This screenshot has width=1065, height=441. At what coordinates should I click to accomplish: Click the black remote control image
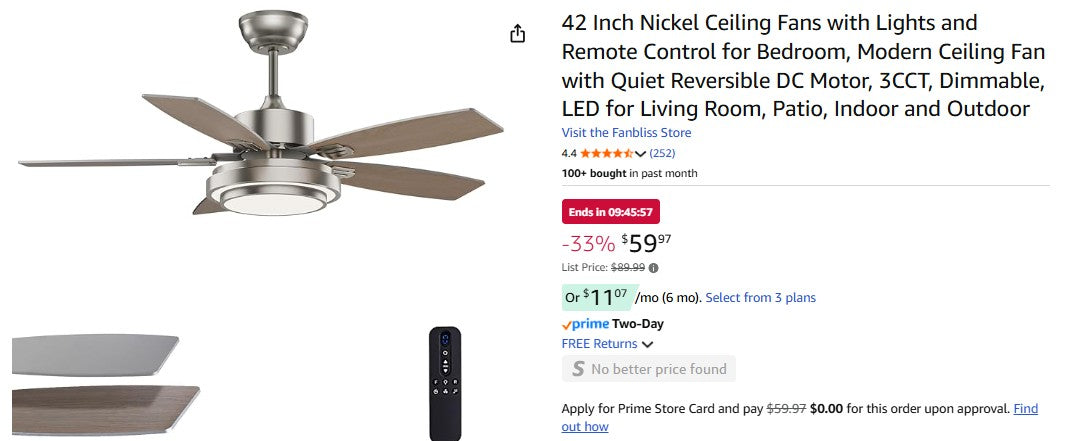click(444, 382)
